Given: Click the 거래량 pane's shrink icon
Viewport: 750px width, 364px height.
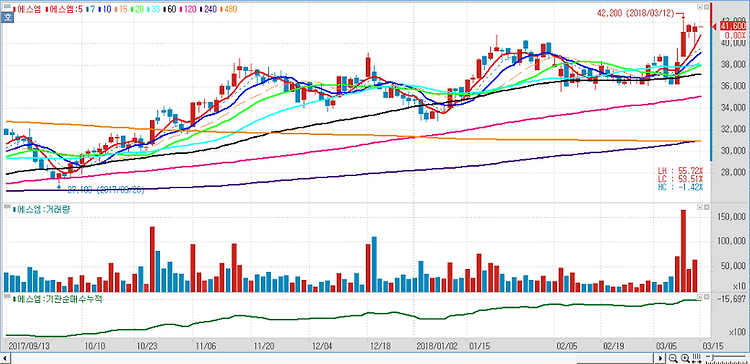Looking at the screenshot, I should pyautogui.click(x=700, y=207).
